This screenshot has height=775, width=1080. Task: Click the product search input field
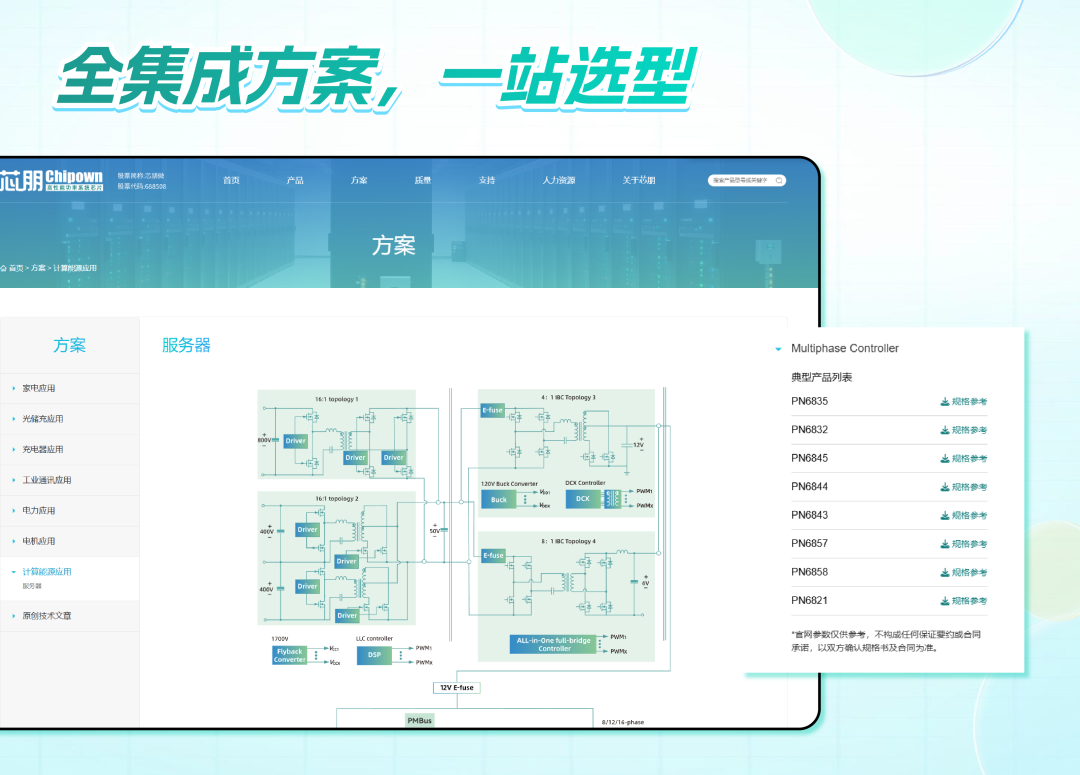(740, 181)
